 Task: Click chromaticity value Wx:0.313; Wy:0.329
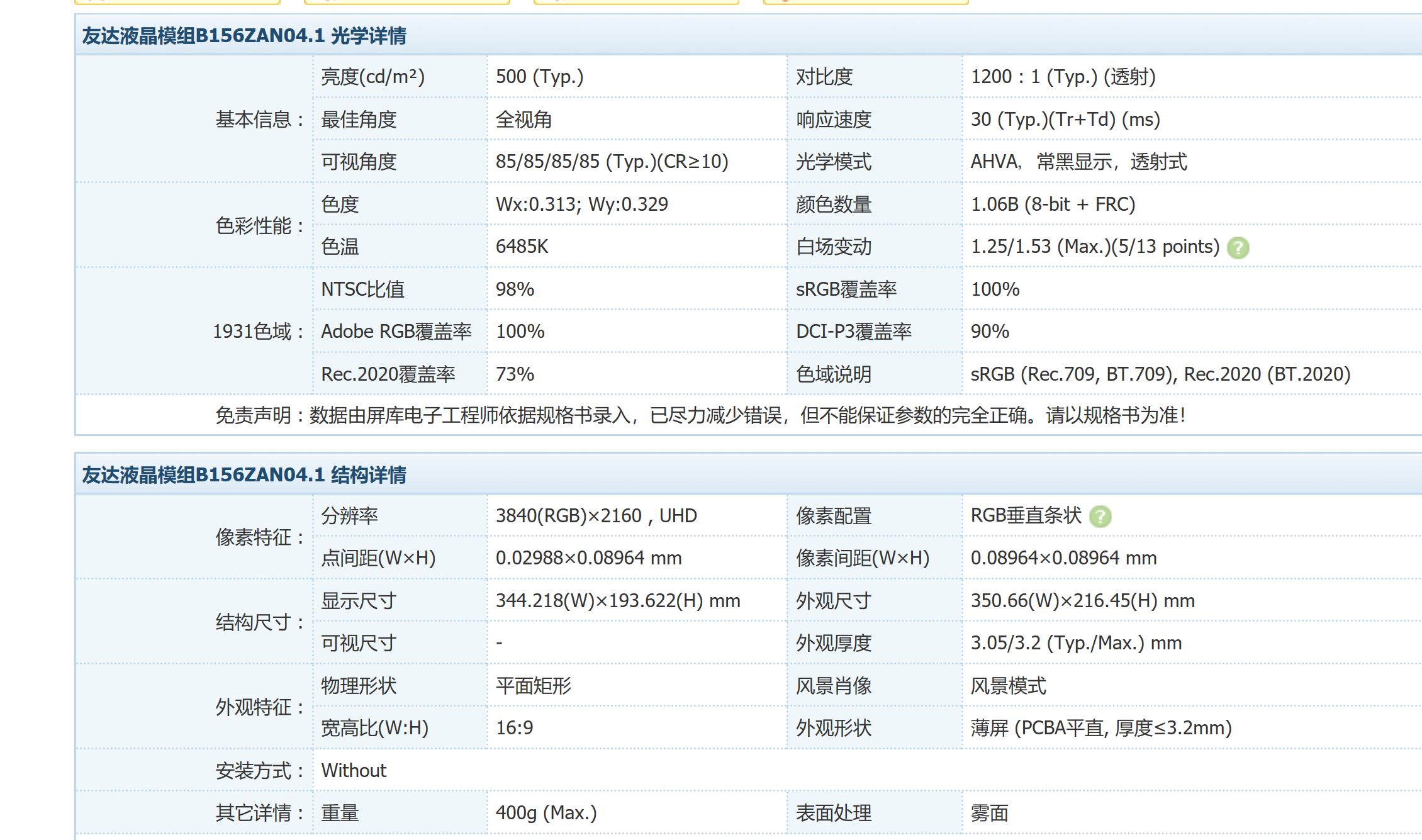[x=581, y=204]
